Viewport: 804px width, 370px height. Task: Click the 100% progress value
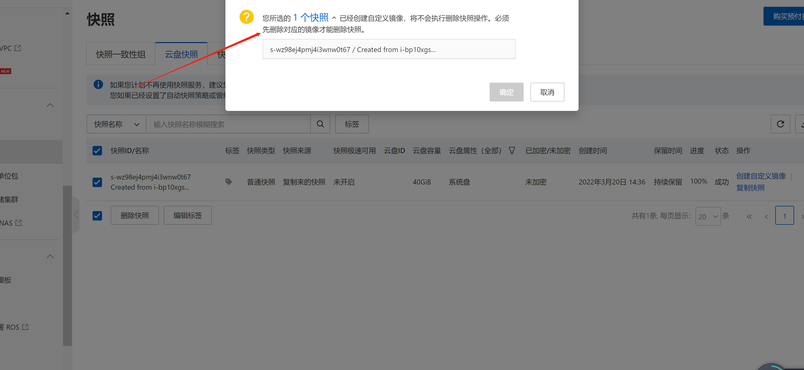point(698,181)
